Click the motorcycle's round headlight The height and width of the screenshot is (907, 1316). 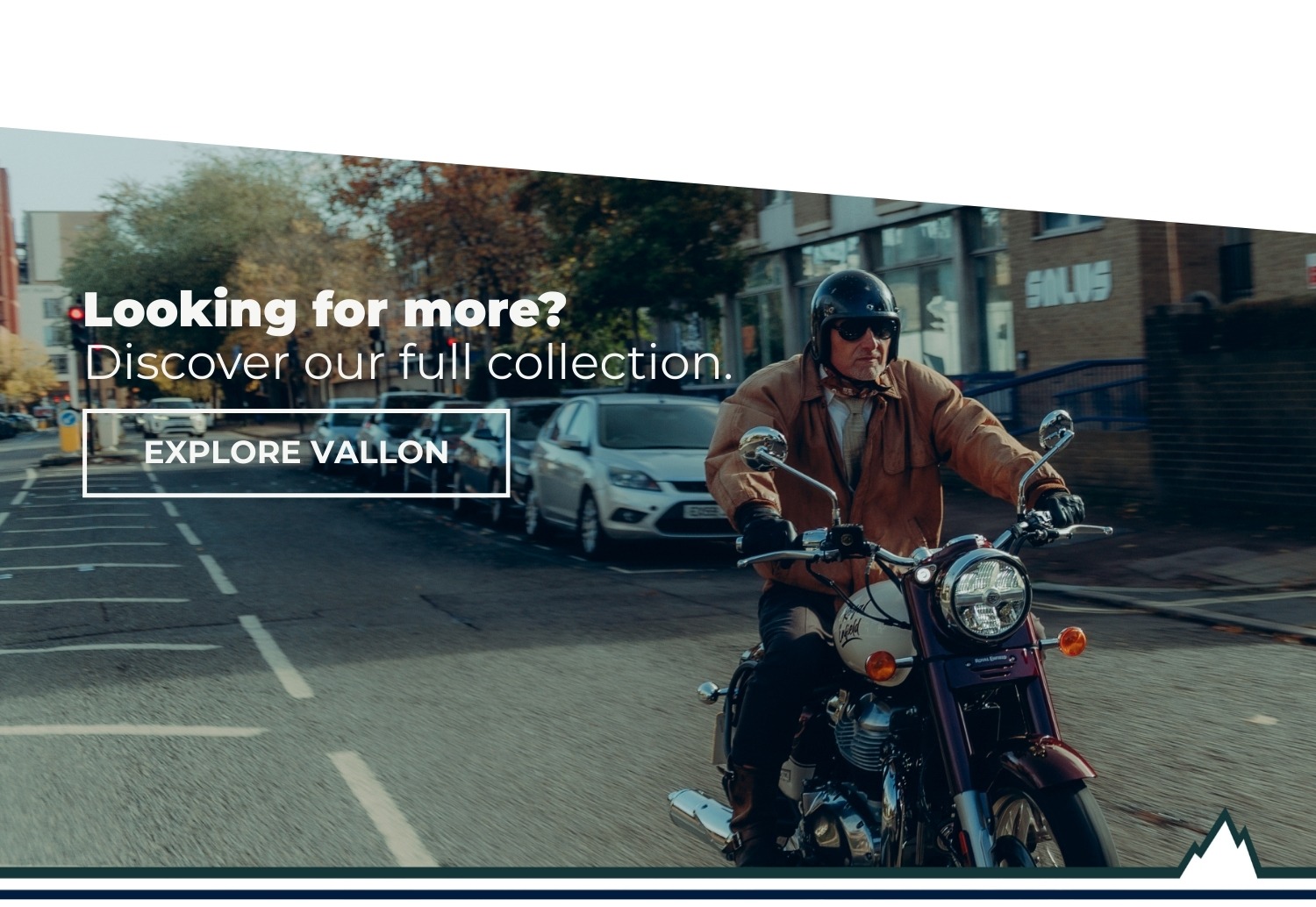click(x=983, y=594)
